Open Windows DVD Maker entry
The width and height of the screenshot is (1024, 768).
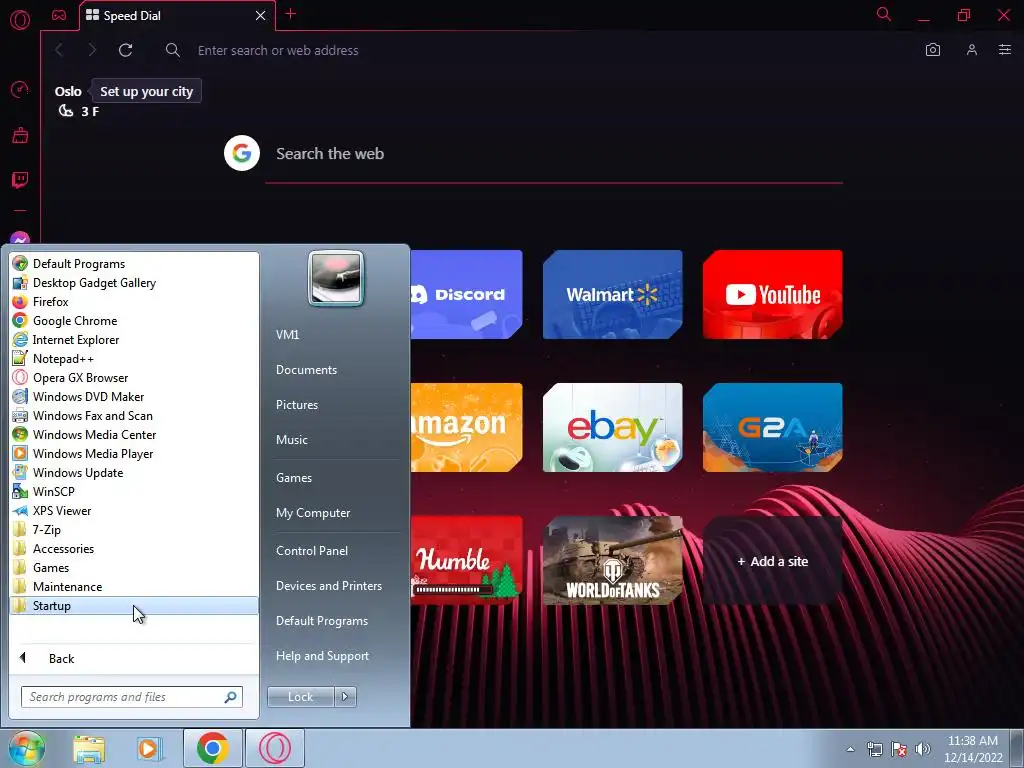(x=134, y=396)
